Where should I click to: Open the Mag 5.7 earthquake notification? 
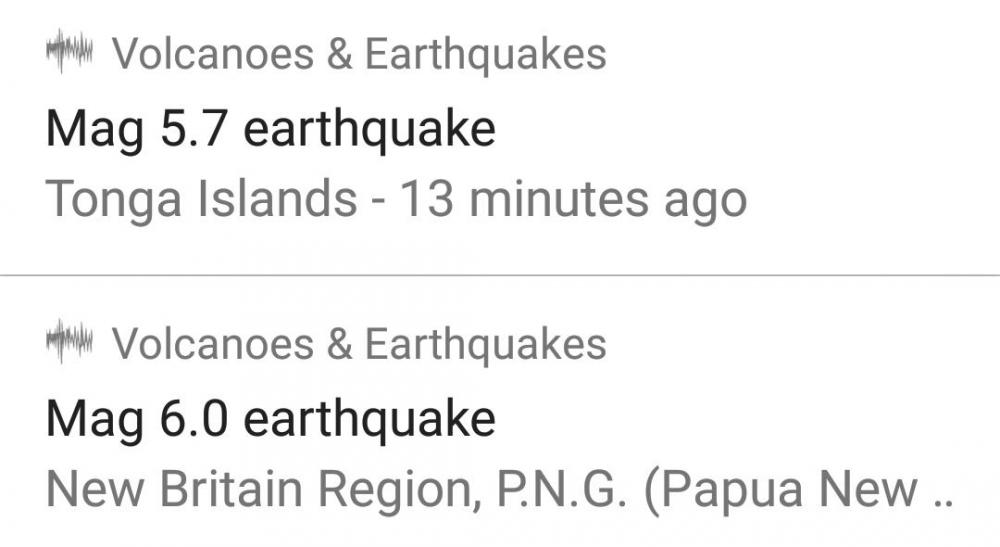270,130
